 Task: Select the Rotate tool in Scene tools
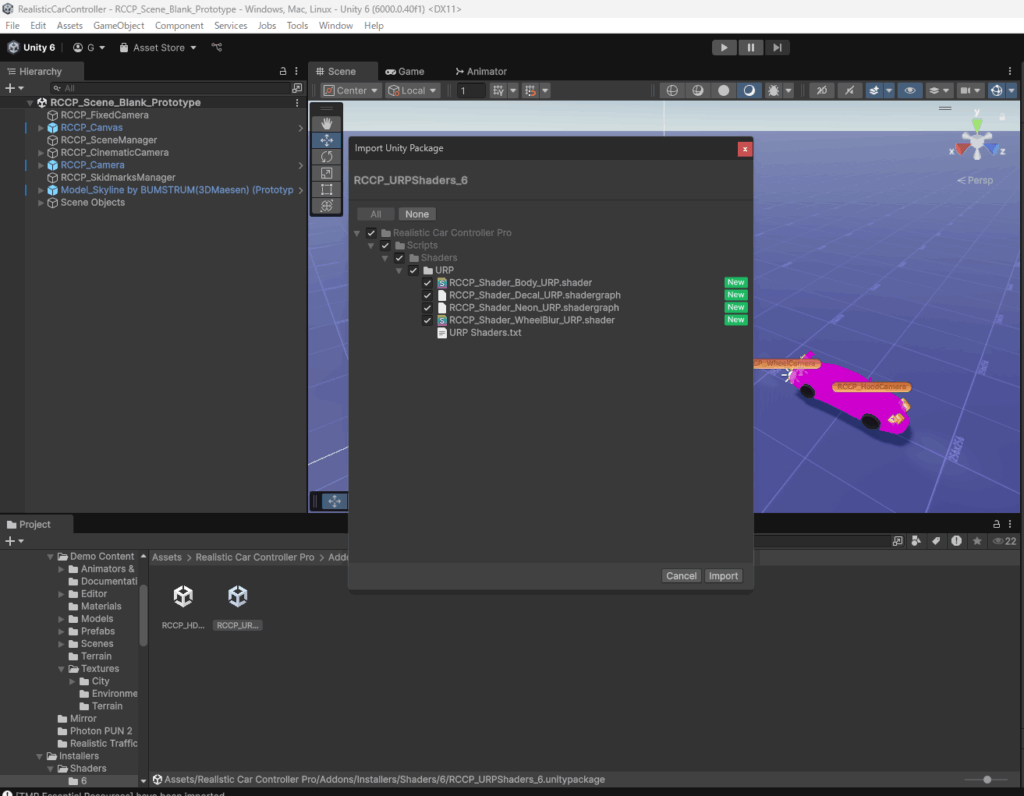coord(327,156)
